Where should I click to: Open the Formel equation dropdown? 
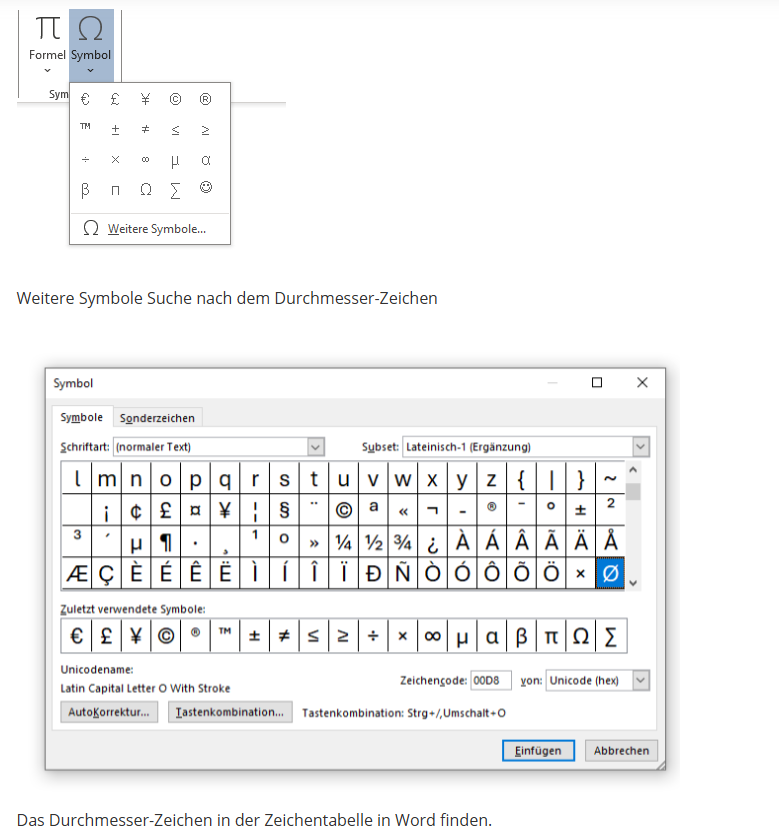47,45
